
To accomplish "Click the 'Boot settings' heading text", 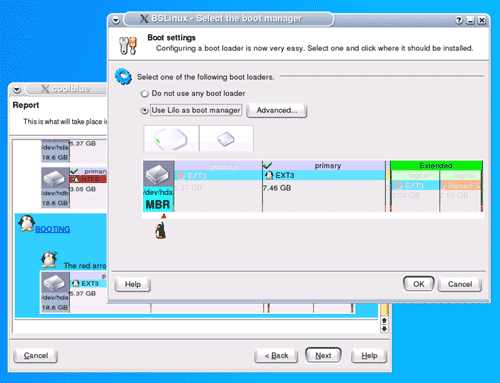I will coord(171,38).
